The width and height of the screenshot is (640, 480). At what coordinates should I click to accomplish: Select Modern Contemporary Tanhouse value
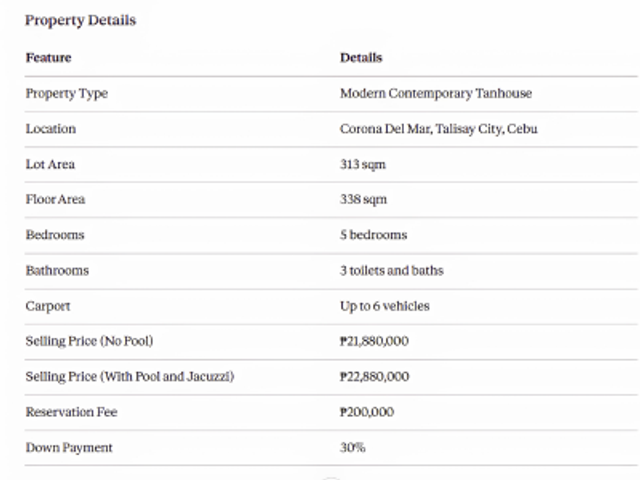pos(436,93)
